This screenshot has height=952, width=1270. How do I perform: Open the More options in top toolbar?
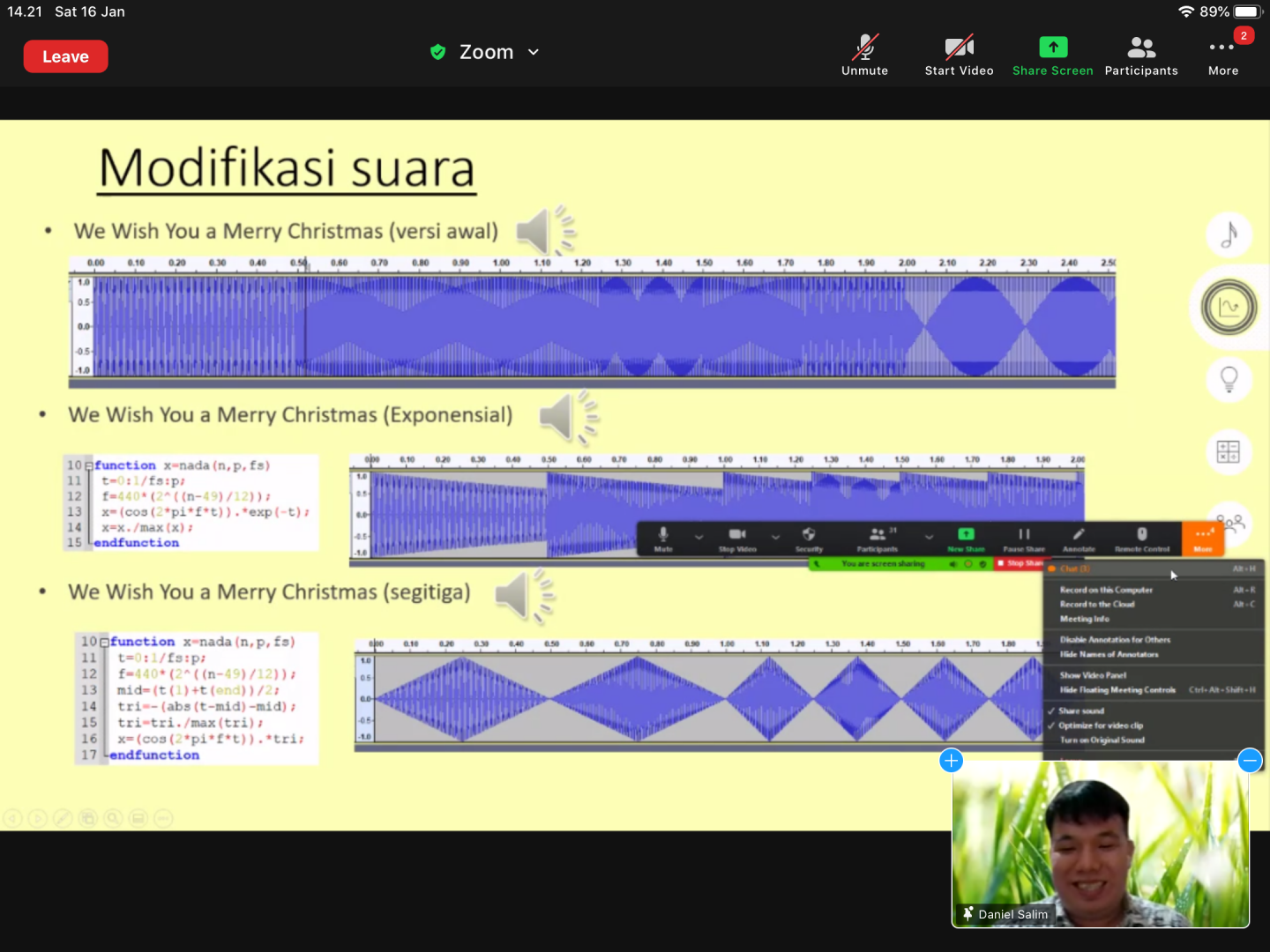tap(1222, 56)
